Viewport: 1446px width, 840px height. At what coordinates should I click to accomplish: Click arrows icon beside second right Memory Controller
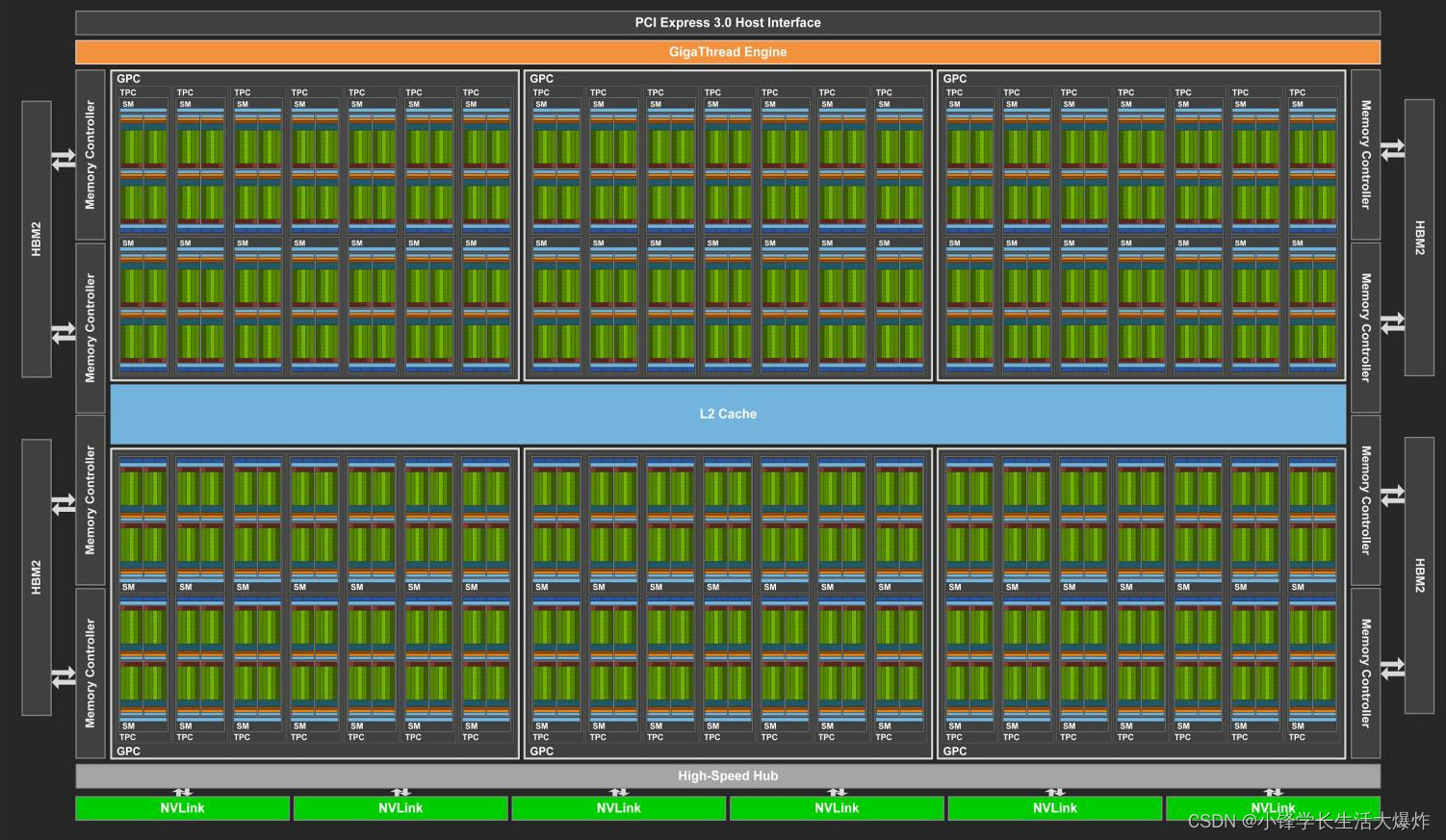click(x=1392, y=323)
